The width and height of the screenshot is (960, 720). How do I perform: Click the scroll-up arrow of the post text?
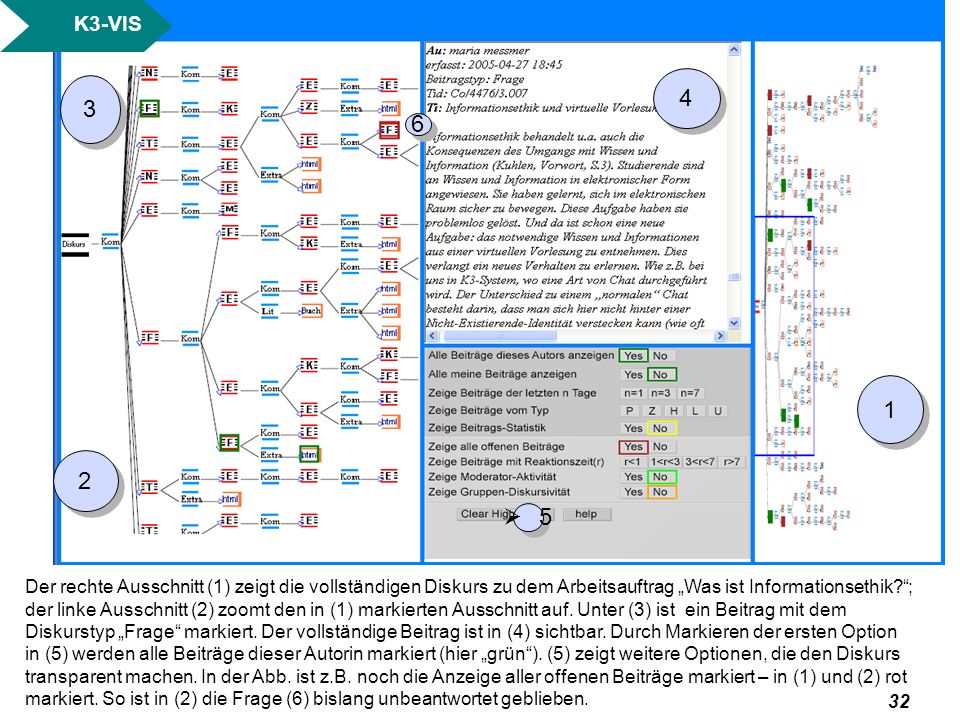point(735,50)
